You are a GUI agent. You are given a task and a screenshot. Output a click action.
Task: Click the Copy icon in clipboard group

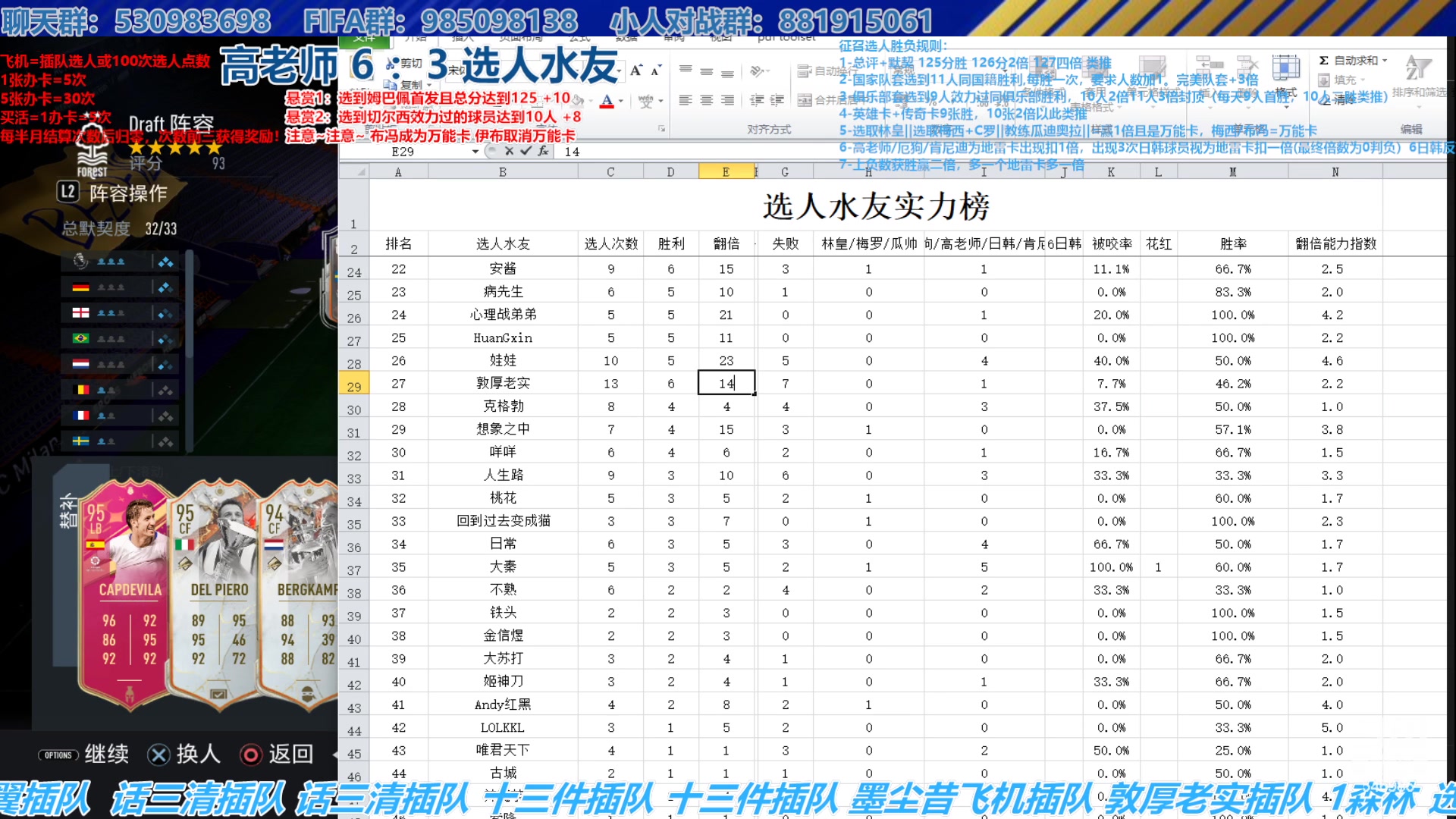[x=391, y=84]
